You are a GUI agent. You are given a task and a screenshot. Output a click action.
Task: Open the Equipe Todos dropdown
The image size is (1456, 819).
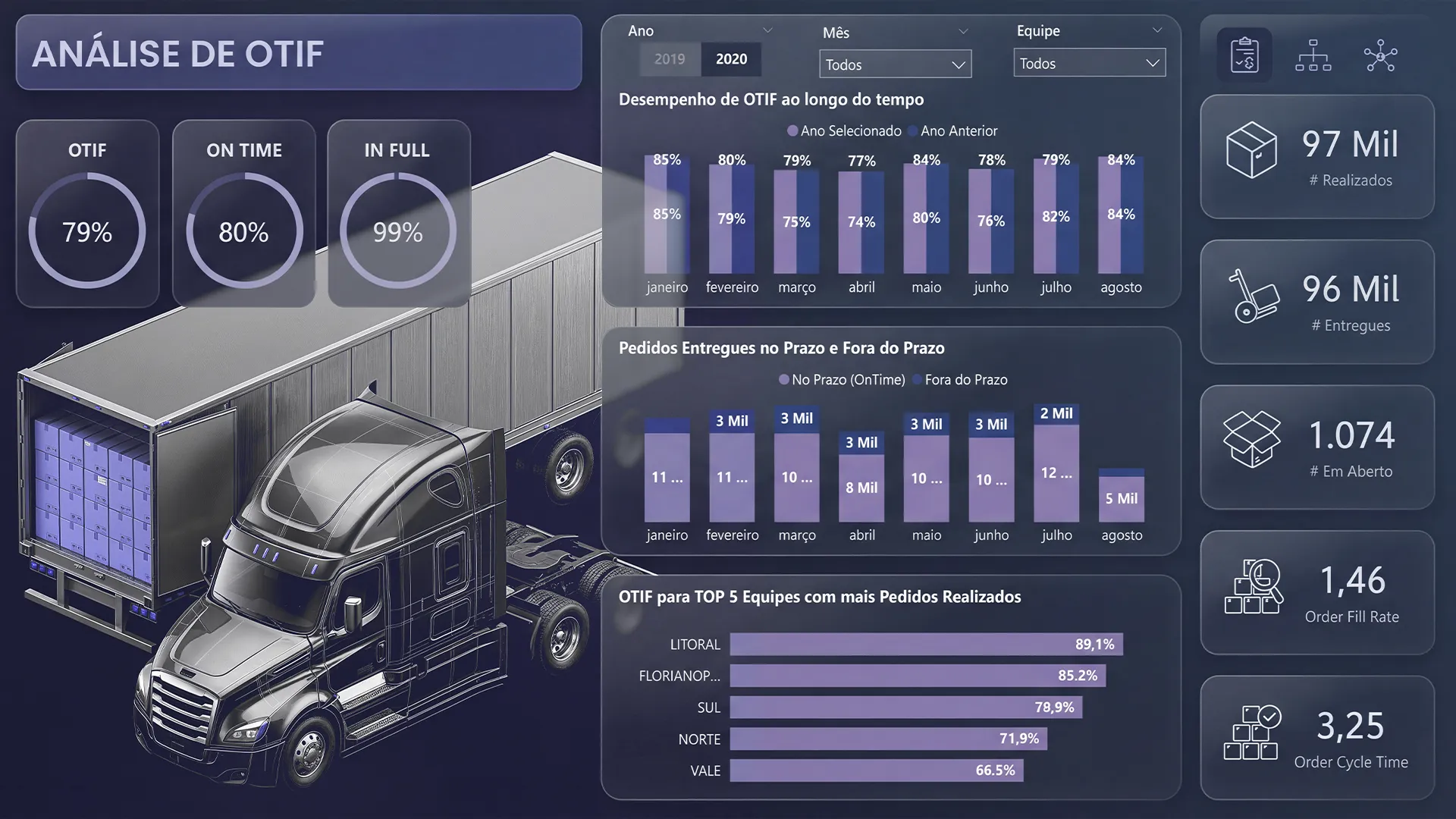pyautogui.click(x=1089, y=63)
